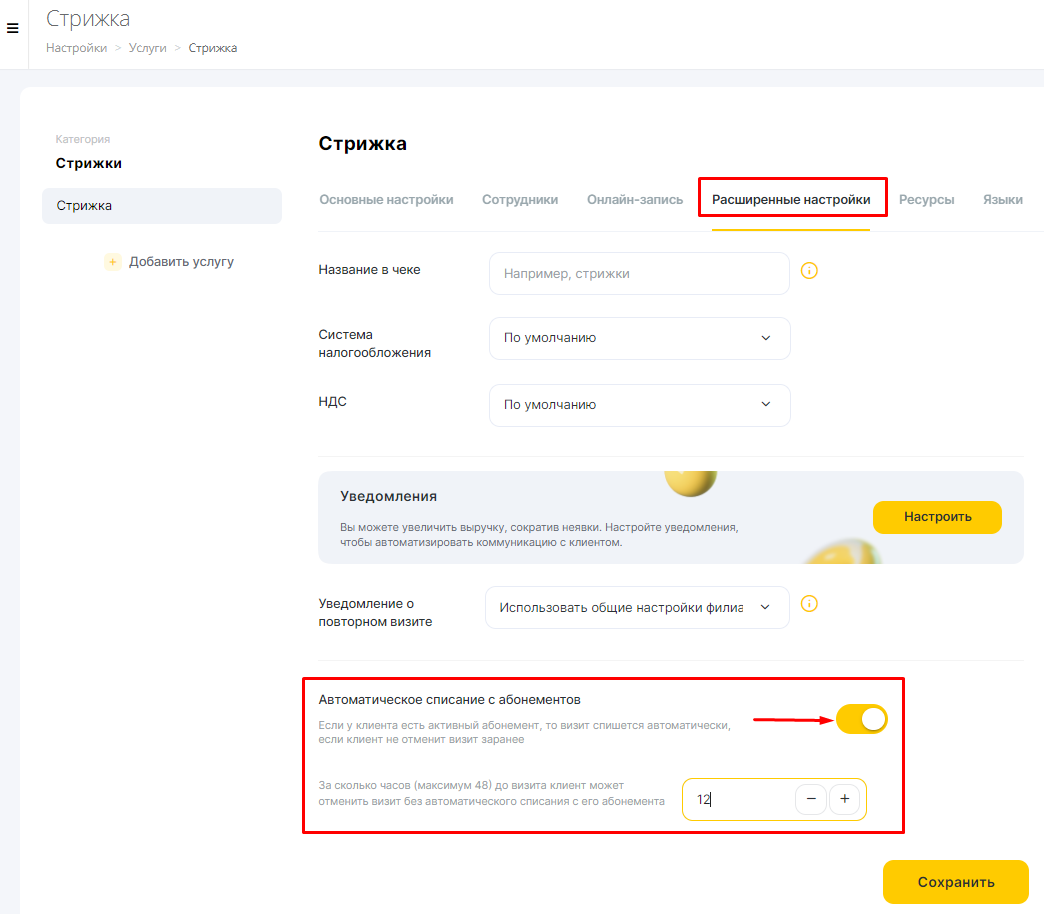Increase hours with plus button
Screen dimensions: 1044x914
tap(844, 799)
